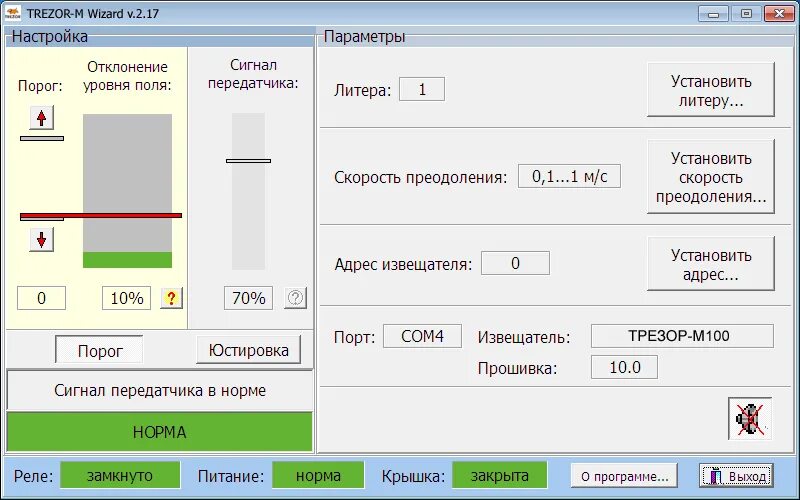Viewport: 800px width, 500px height.
Task: Click the Питание status 'норма'
Action: (x=318, y=476)
